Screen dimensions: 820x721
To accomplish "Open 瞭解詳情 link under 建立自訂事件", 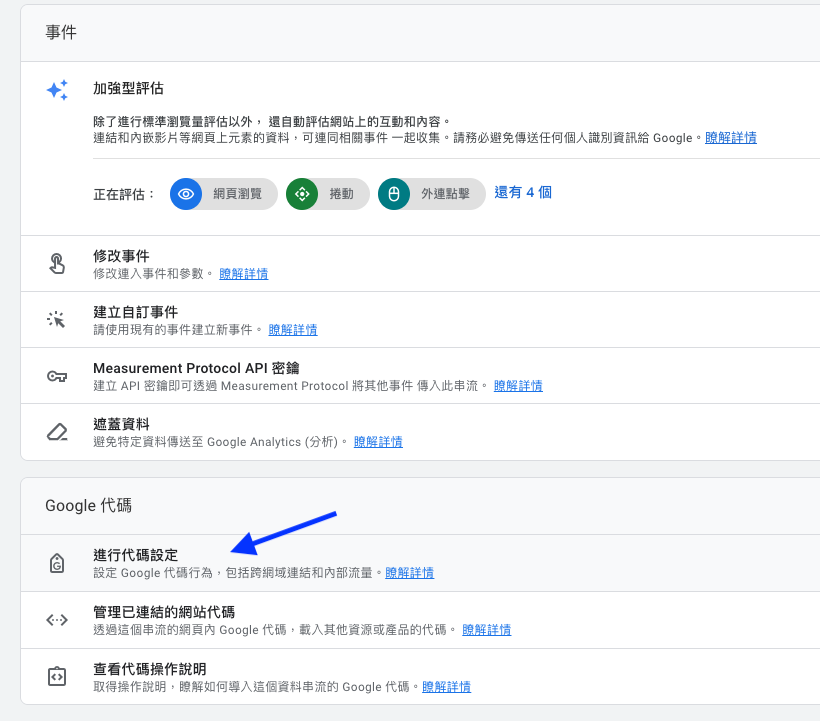I will coord(293,329).
